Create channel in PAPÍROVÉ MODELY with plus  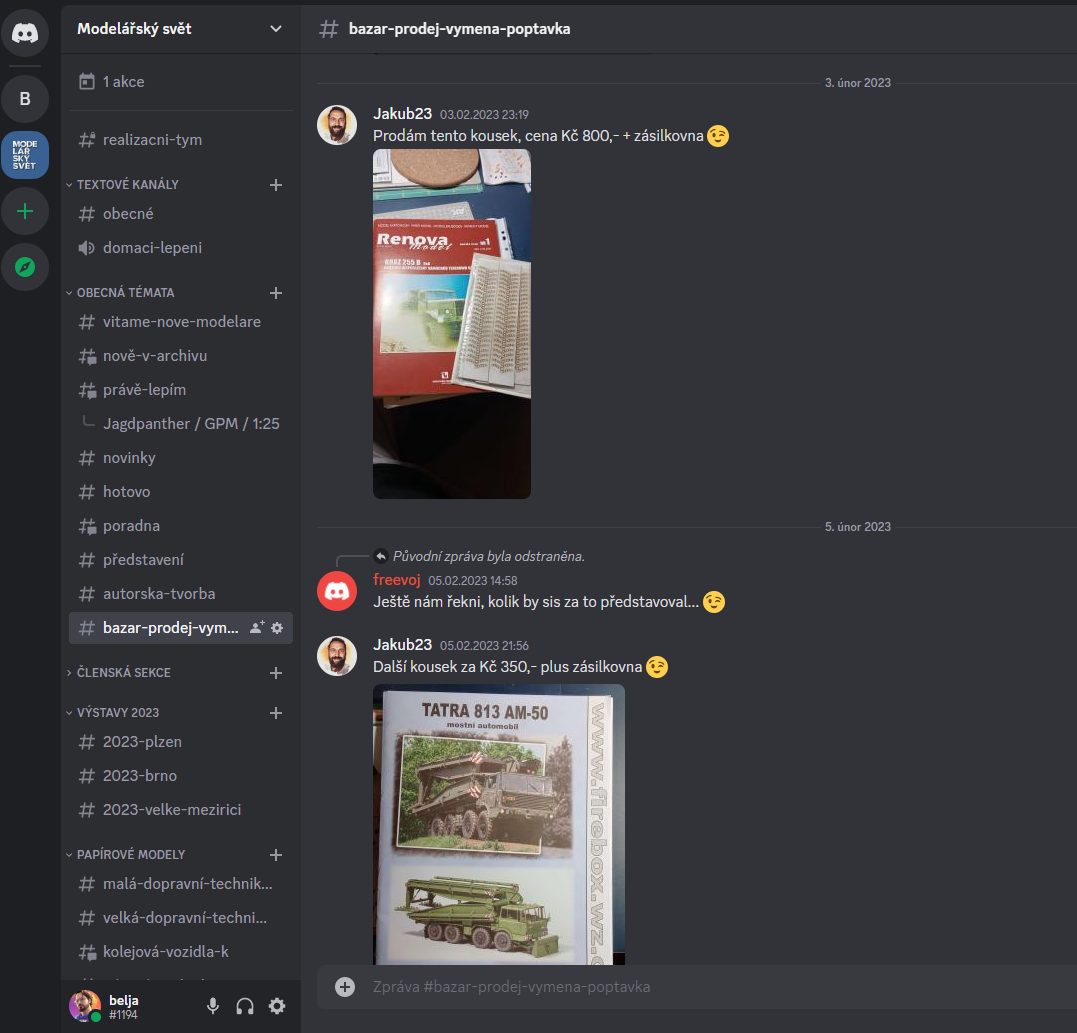pyautogui.click(x=276, y=854)
